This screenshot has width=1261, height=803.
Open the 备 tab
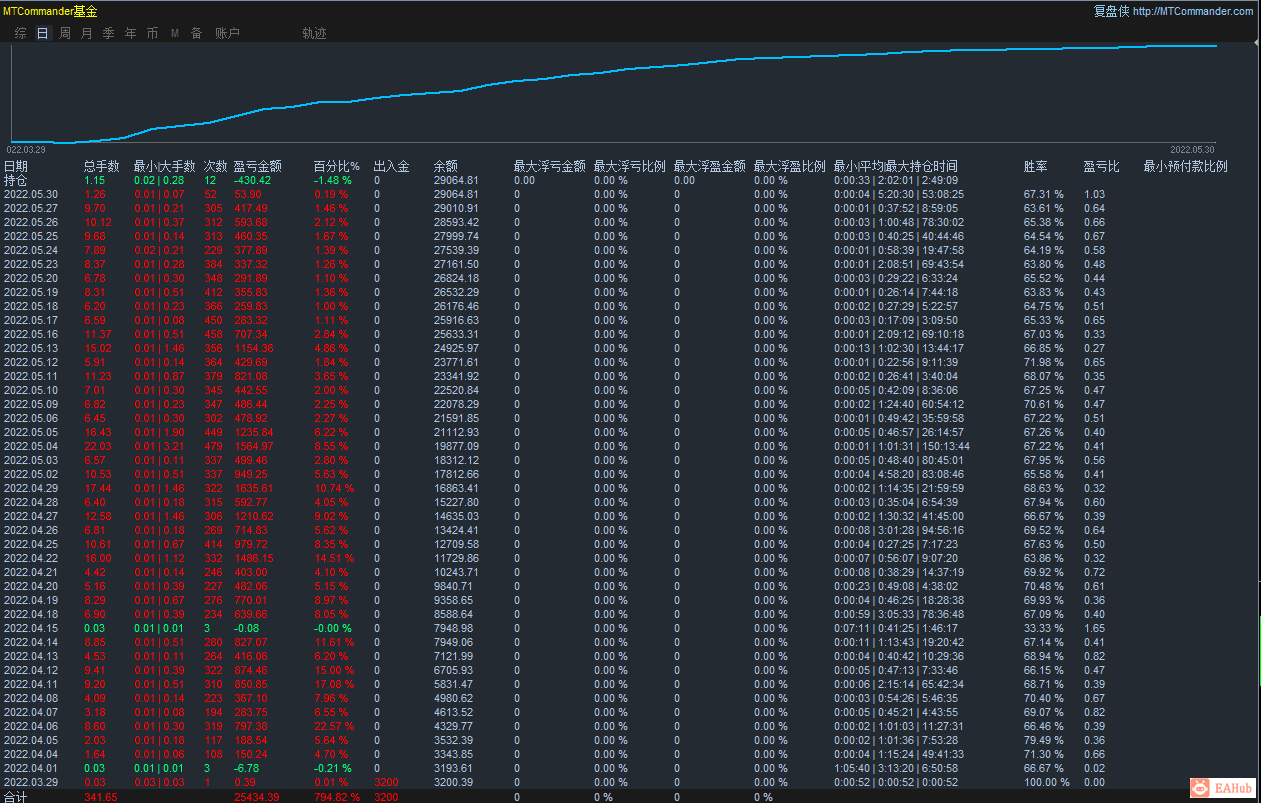pos(196,33)
